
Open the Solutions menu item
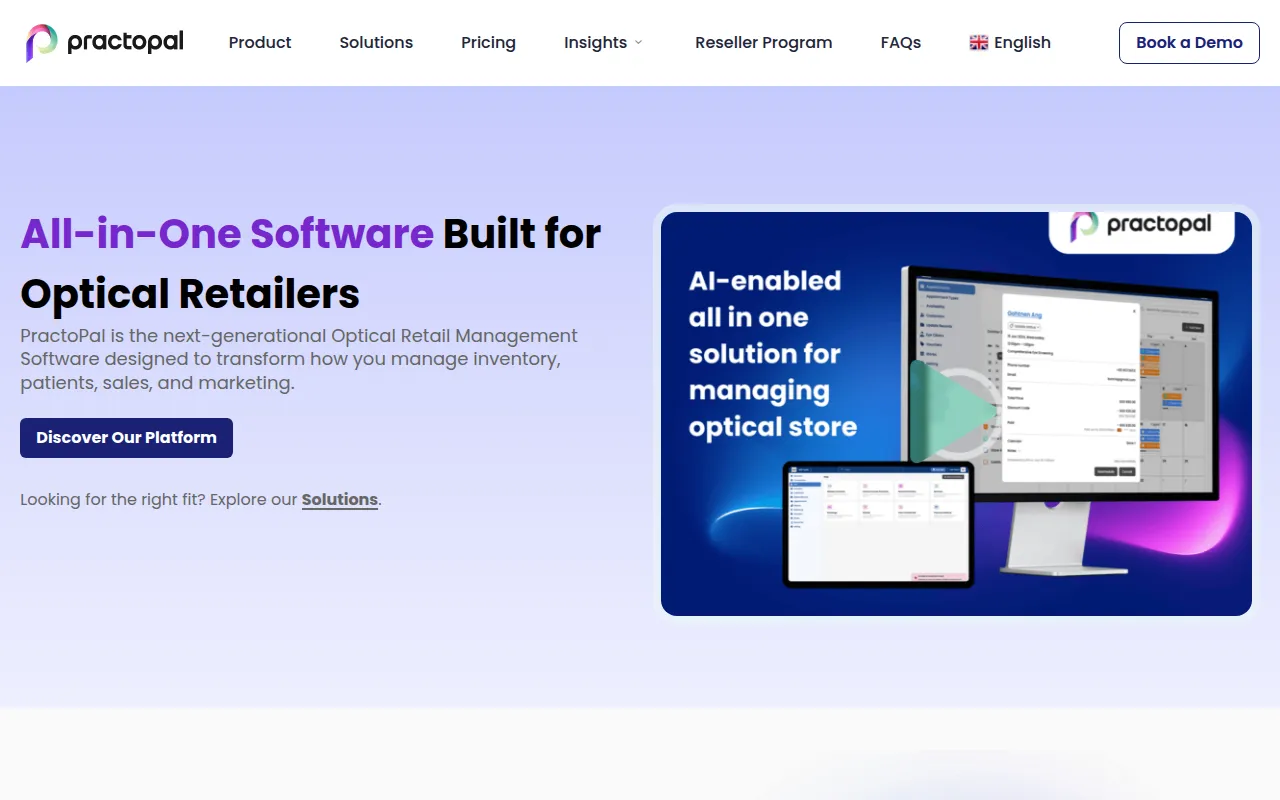376,42
